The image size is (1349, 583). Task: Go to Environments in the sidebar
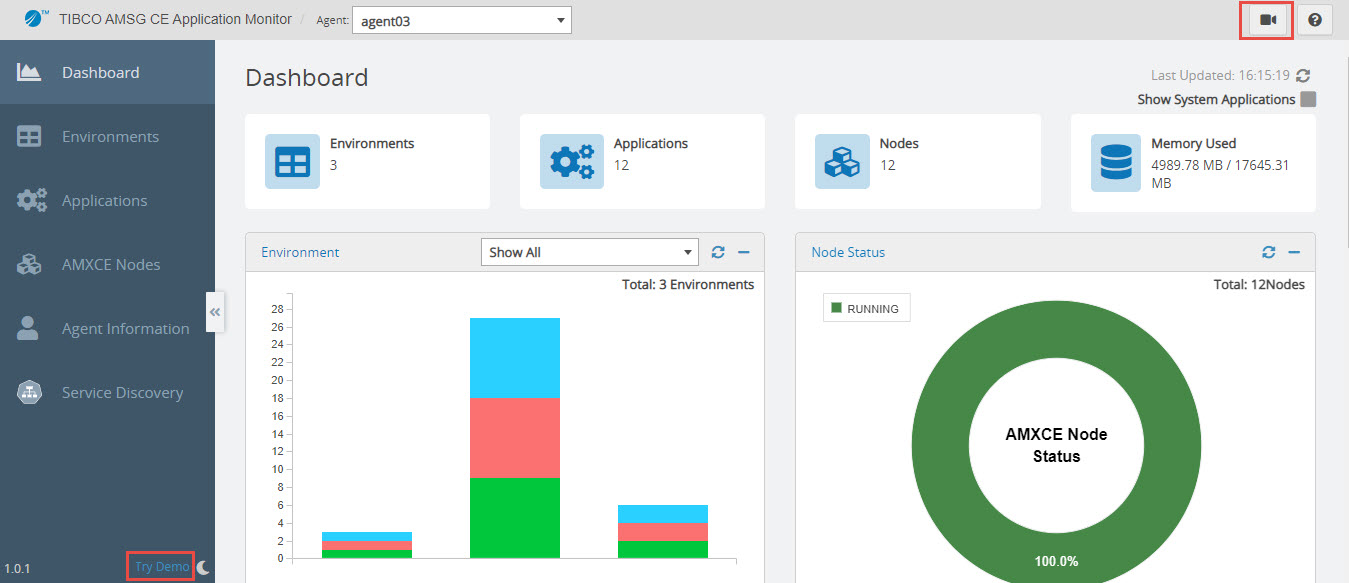107,136
